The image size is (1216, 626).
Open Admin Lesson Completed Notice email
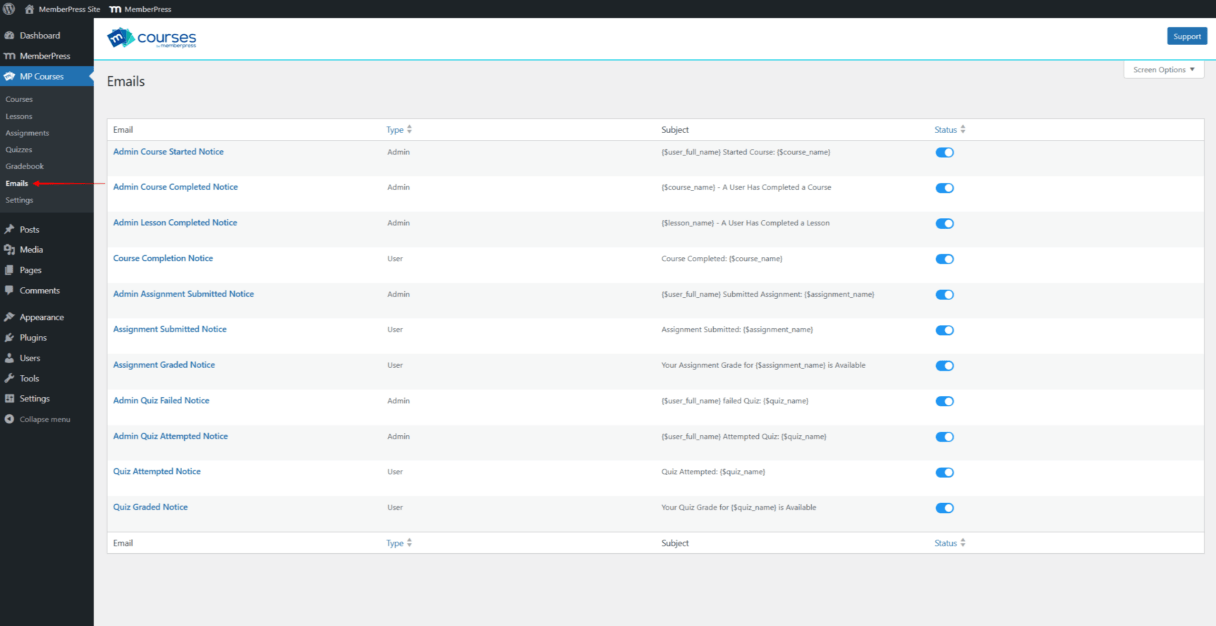175,223
